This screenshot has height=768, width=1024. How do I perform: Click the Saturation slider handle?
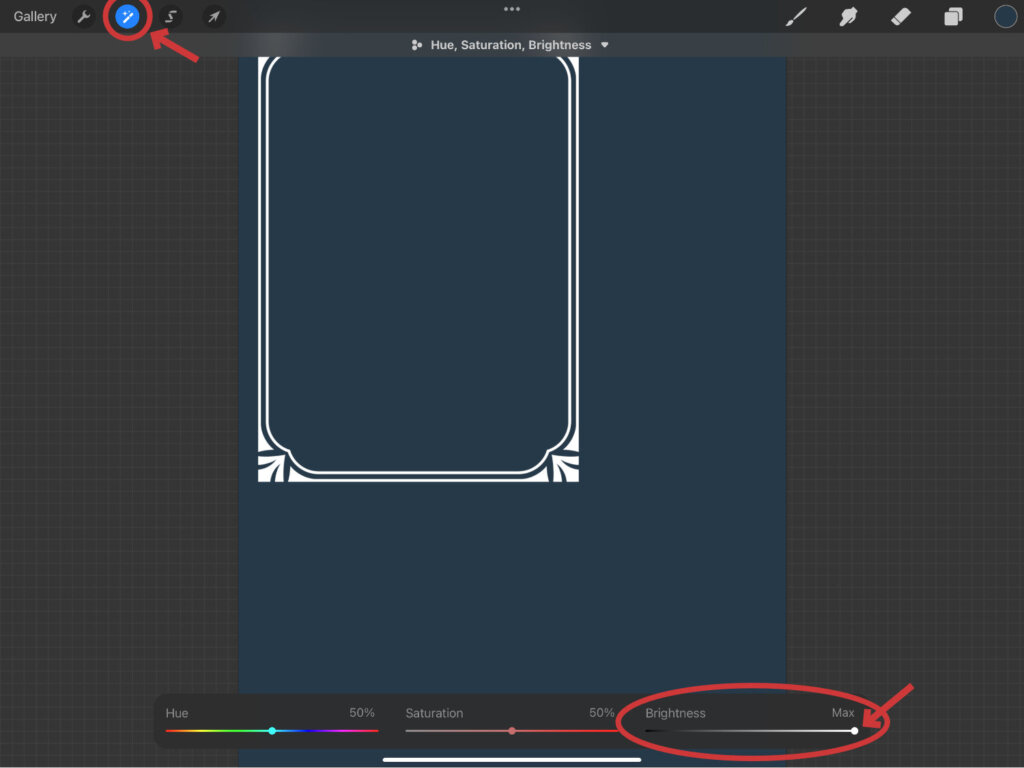512,731
